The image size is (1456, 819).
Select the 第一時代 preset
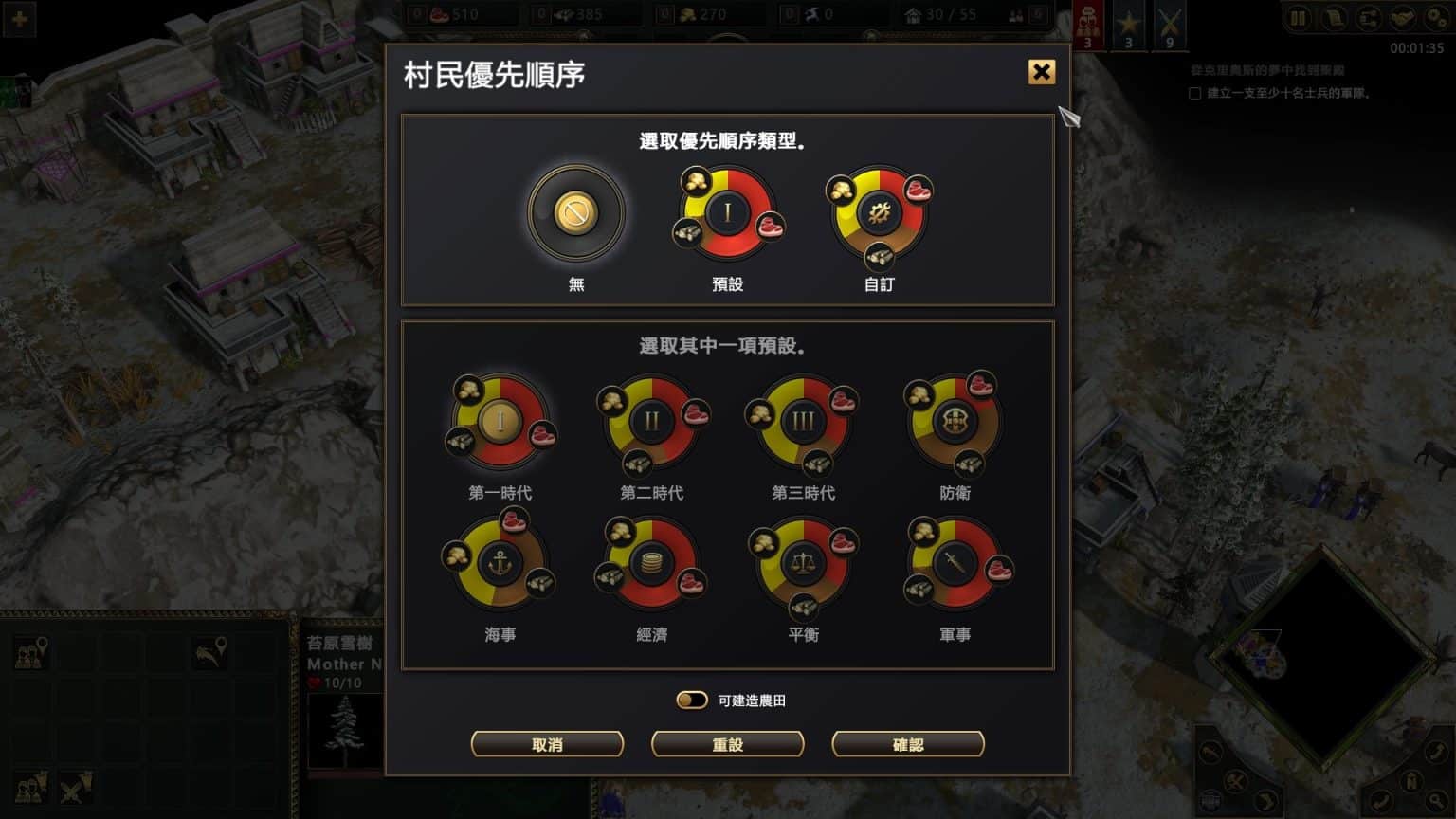[x=500, y=420]
